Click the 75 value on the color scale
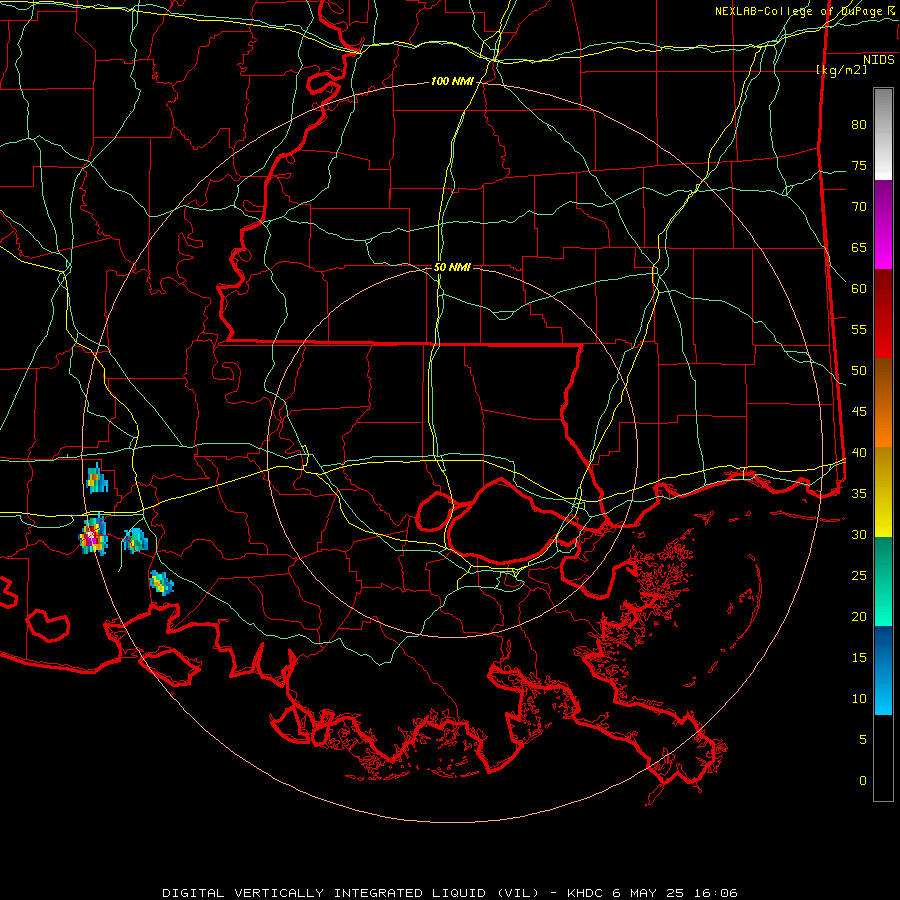The height and width of the screenshot is (900, 900). click(859, 165)
